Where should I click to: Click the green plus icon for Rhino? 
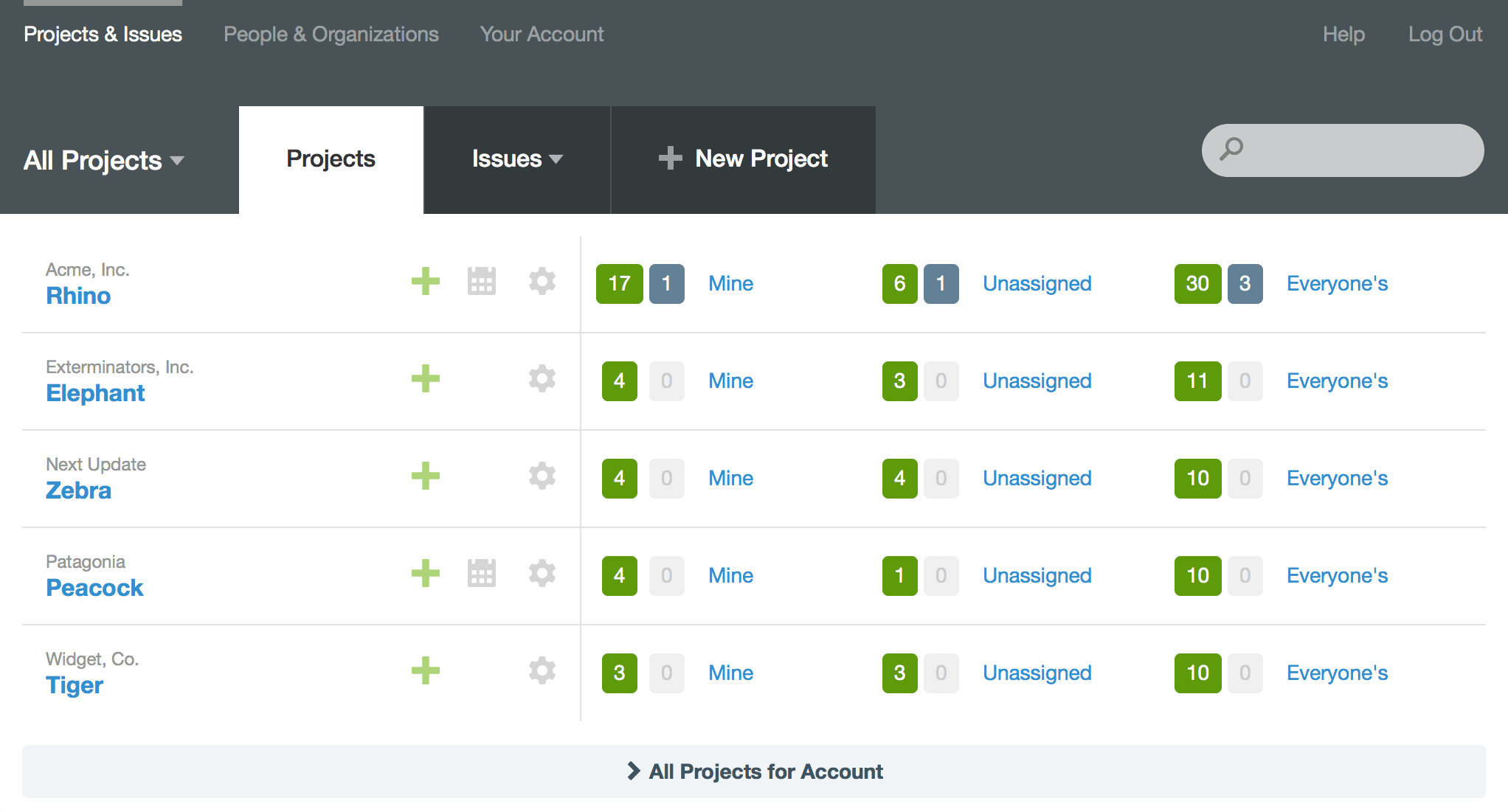426,282
